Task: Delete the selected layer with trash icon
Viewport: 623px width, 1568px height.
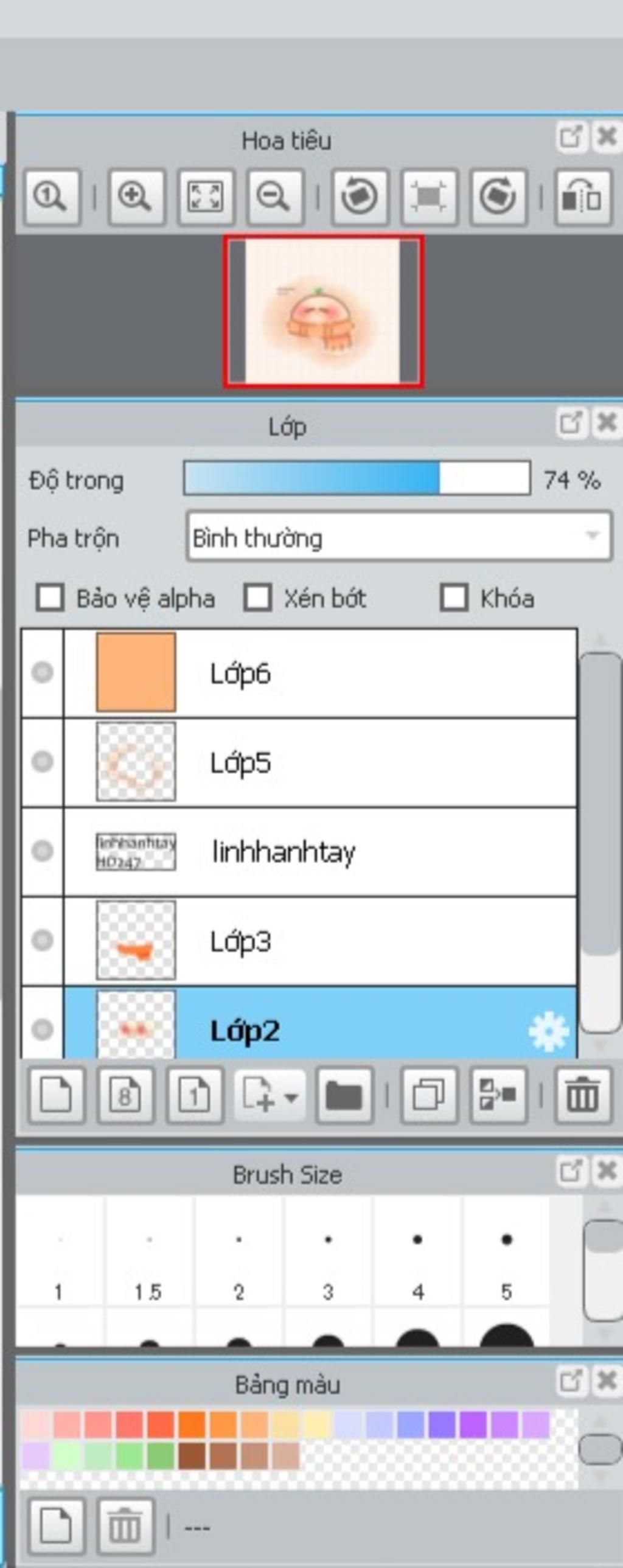Action: point(582,1095)
